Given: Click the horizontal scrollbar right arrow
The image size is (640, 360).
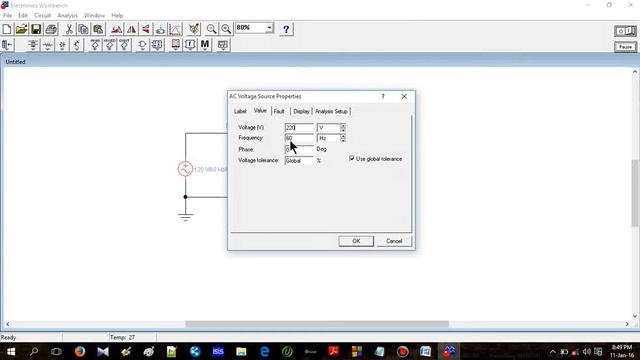Looking at the screenshot, I should pos(627,324).
